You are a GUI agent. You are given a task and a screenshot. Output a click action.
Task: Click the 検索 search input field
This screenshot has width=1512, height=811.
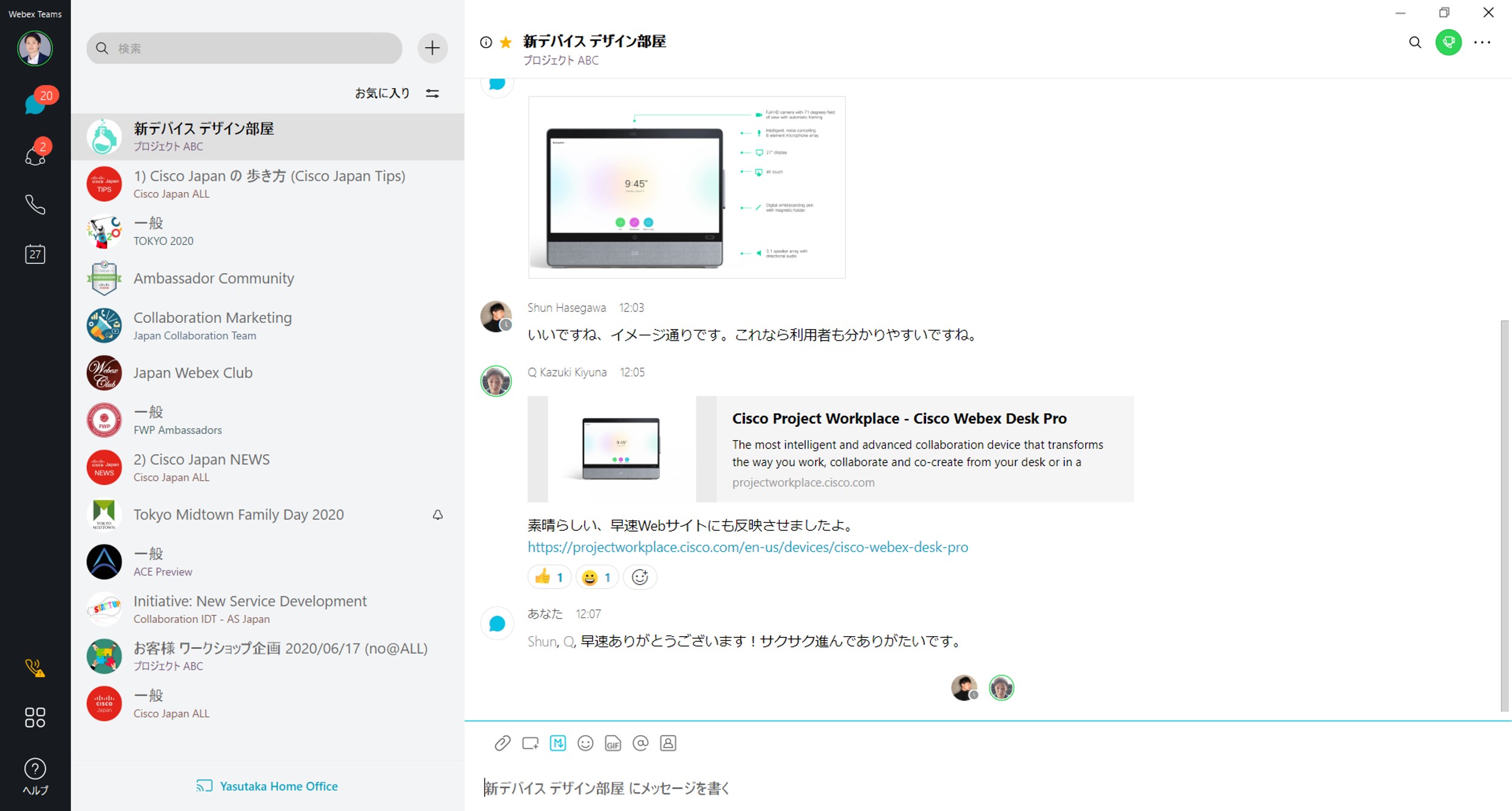pyautogui.click(x=244, y=48)
